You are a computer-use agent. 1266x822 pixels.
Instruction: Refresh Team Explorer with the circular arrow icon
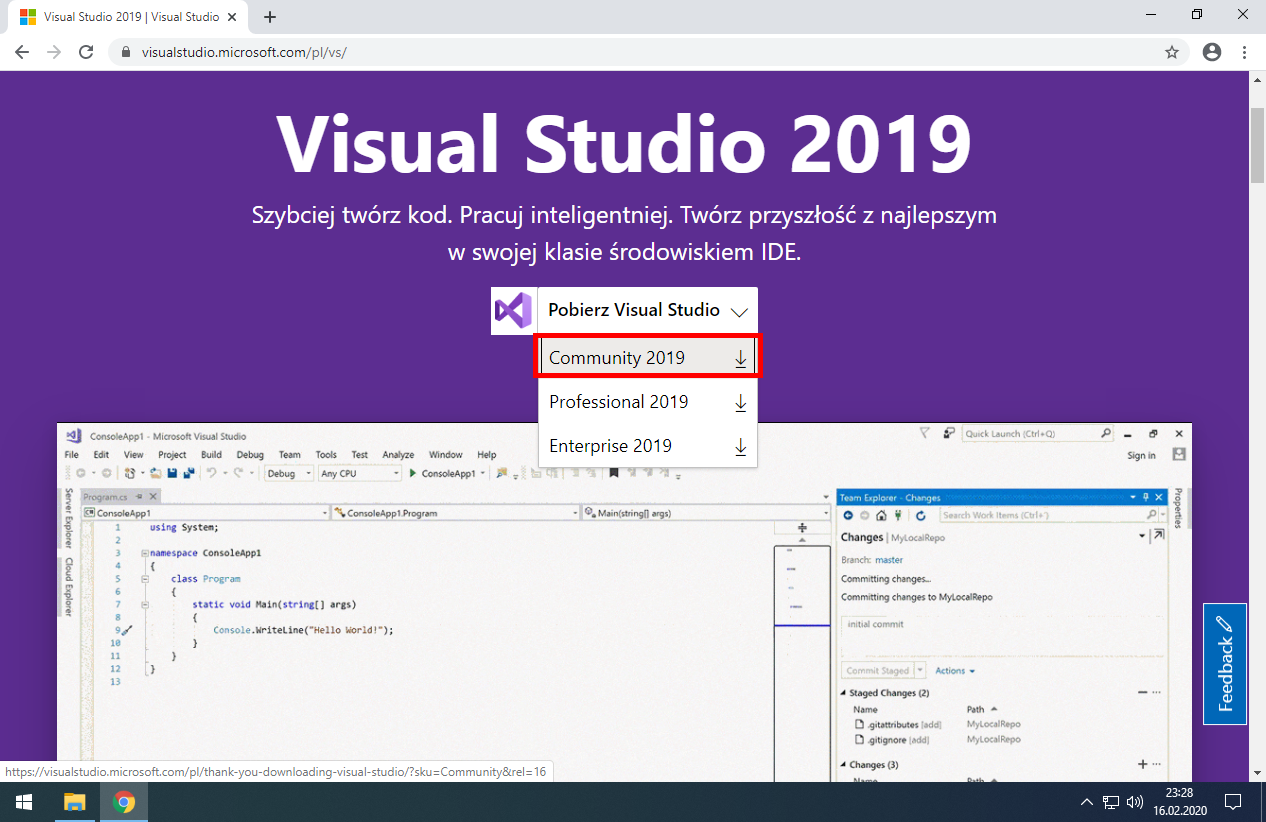pyautogui.click(x=921, y=514)
